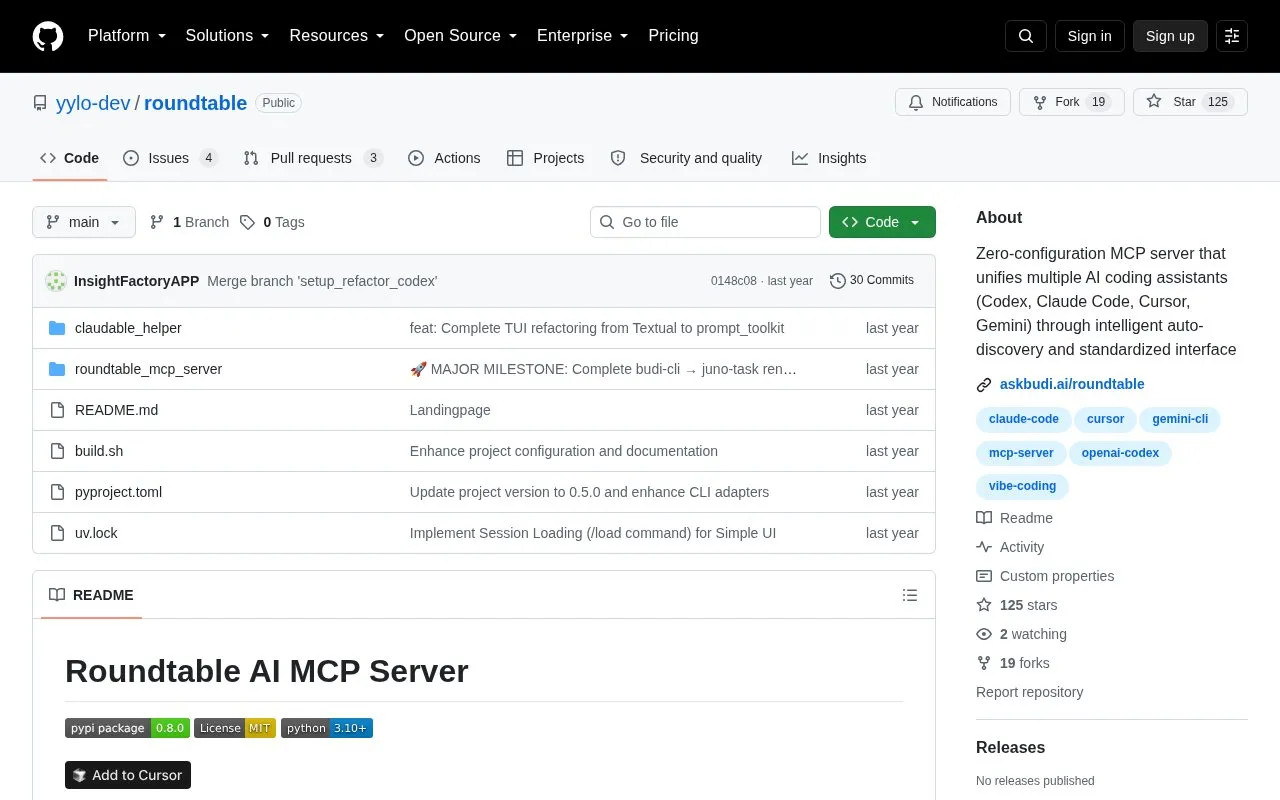Open the README outline list icon
The height and width of the screenshot is (800, 1280).
pyautogui.click(x=910, y=595)
